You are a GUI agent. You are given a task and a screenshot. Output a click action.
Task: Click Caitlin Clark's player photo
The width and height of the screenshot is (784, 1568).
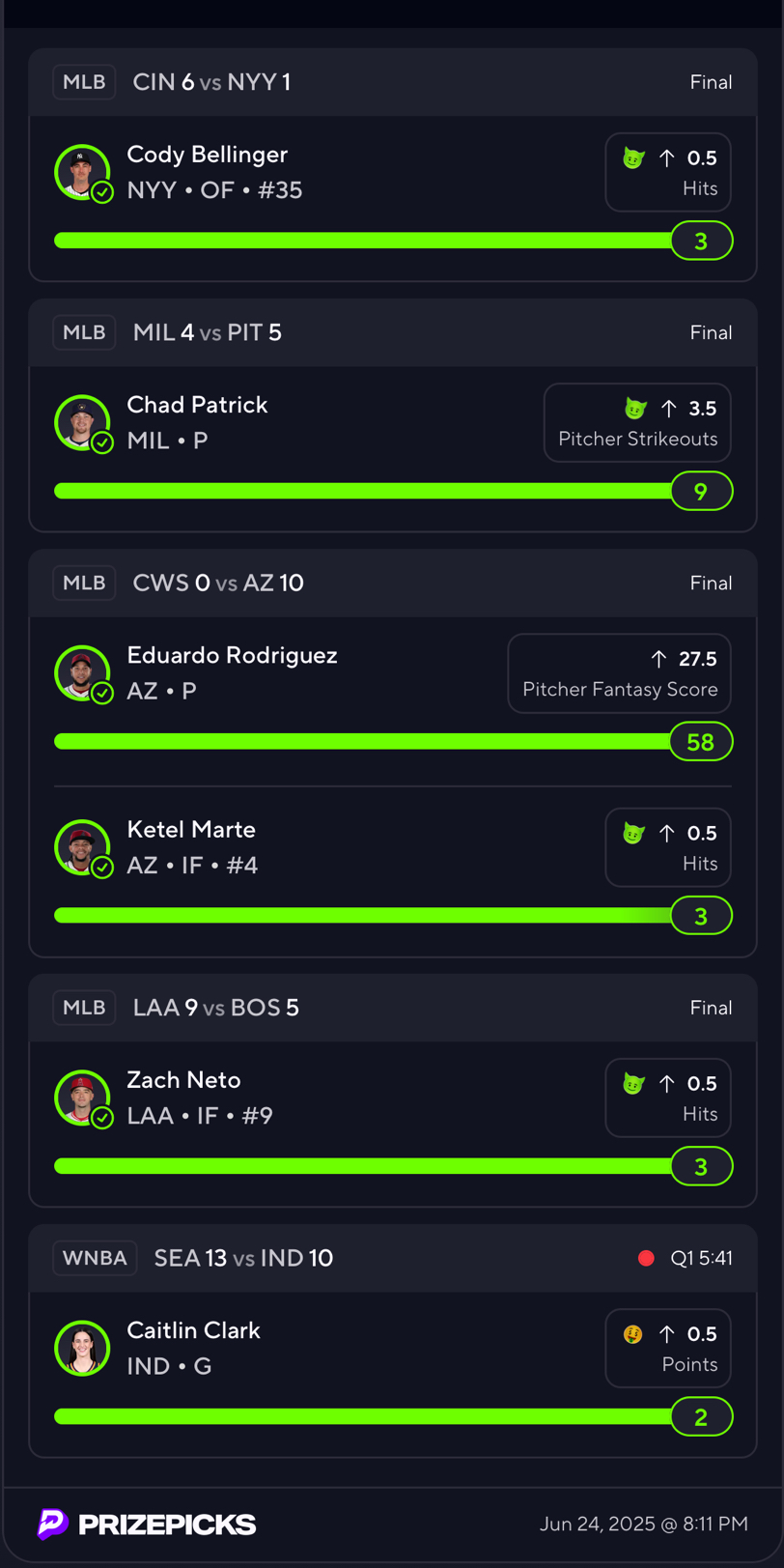(x=82, y=1348)
